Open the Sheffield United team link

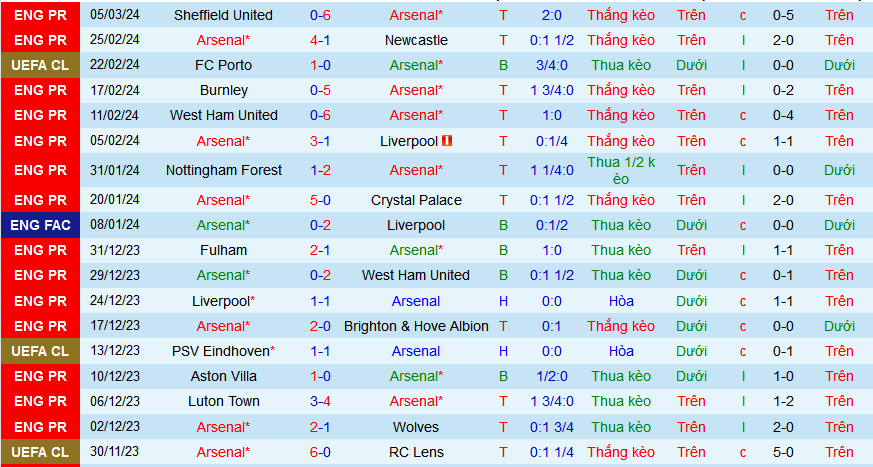pos(223,15)
